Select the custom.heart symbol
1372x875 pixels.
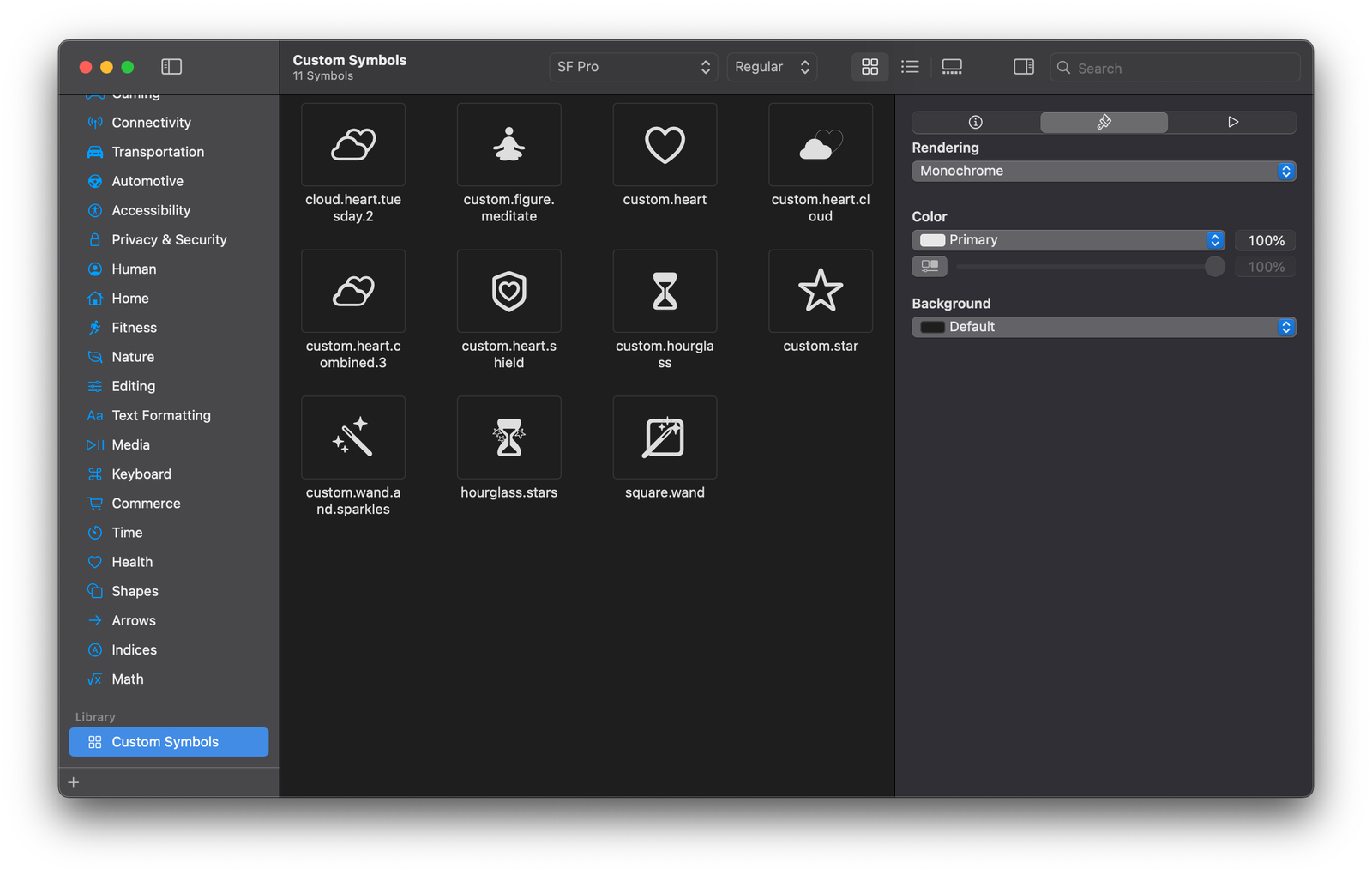(664, 144)
